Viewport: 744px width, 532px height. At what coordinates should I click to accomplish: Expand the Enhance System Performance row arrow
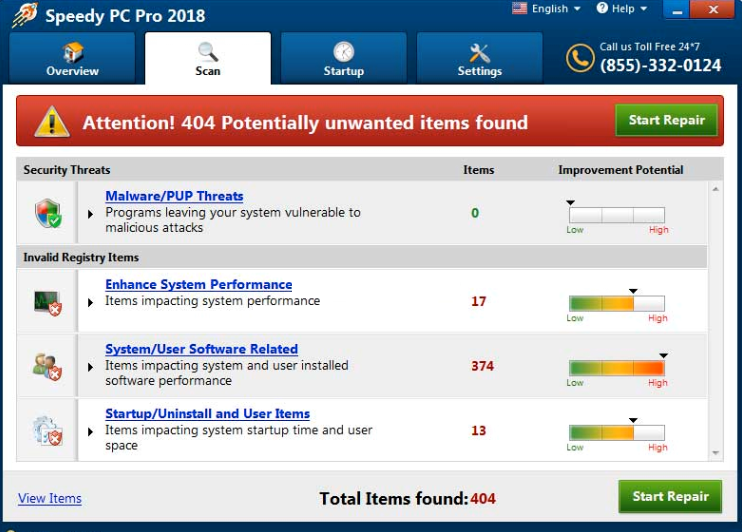(91, 302)
